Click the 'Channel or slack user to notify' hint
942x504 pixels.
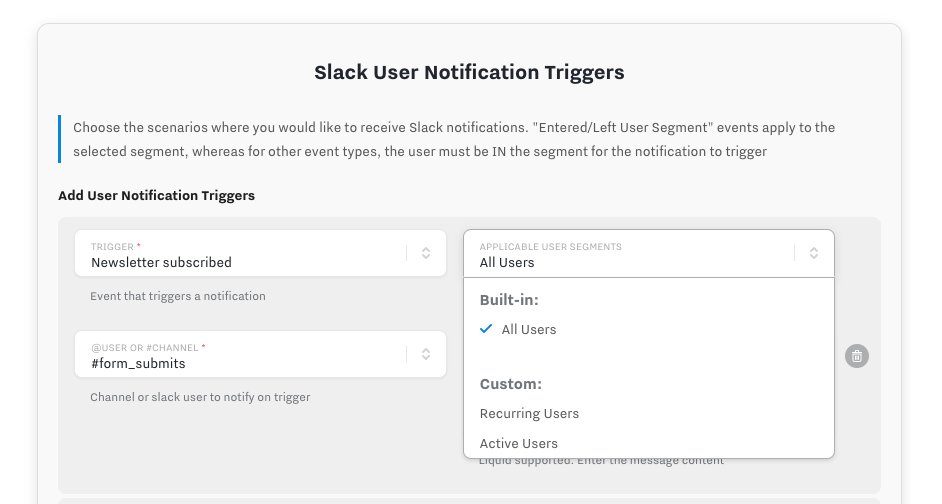(200, 397)
